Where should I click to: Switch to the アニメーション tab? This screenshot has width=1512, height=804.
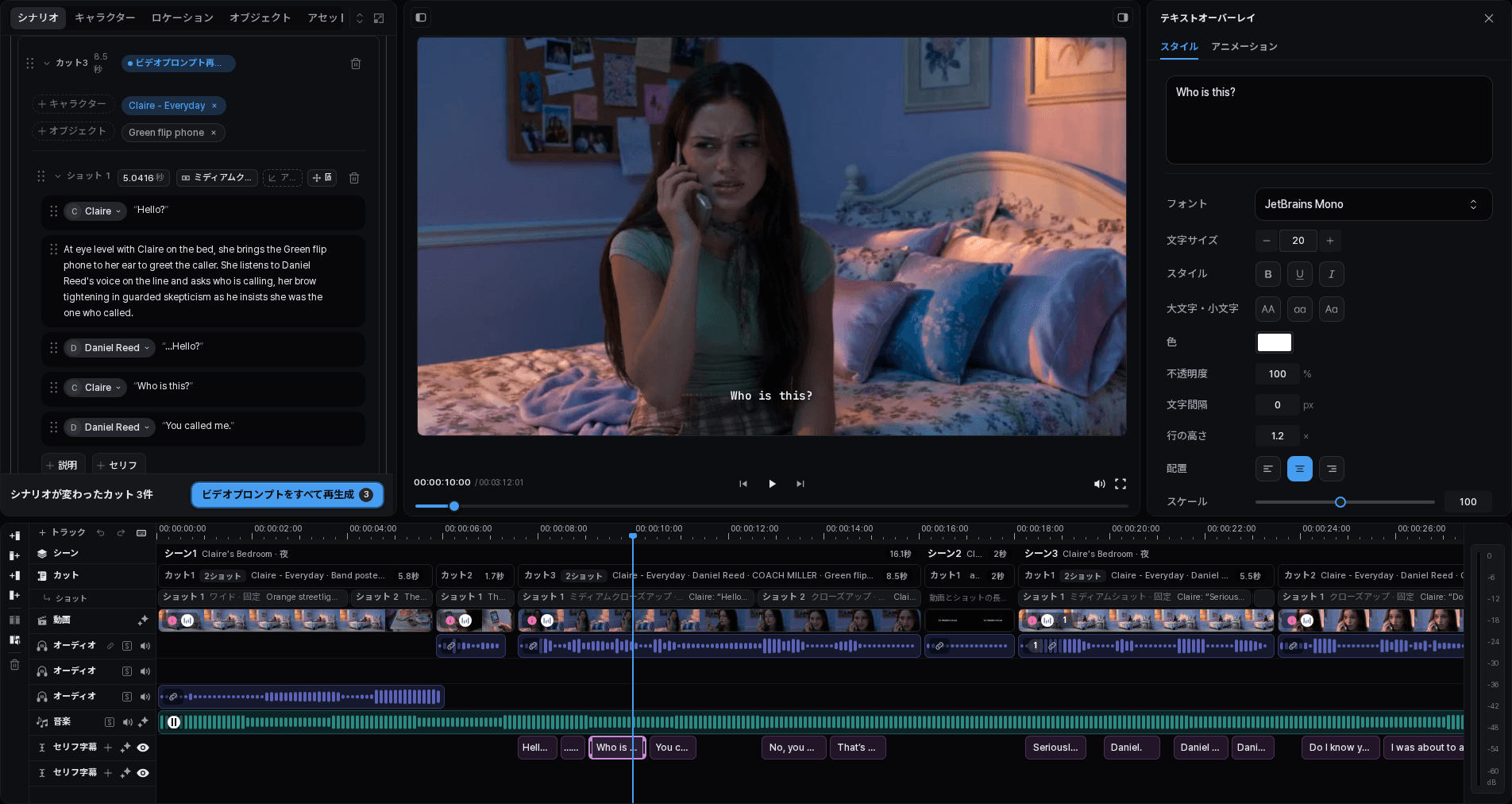1244,47
